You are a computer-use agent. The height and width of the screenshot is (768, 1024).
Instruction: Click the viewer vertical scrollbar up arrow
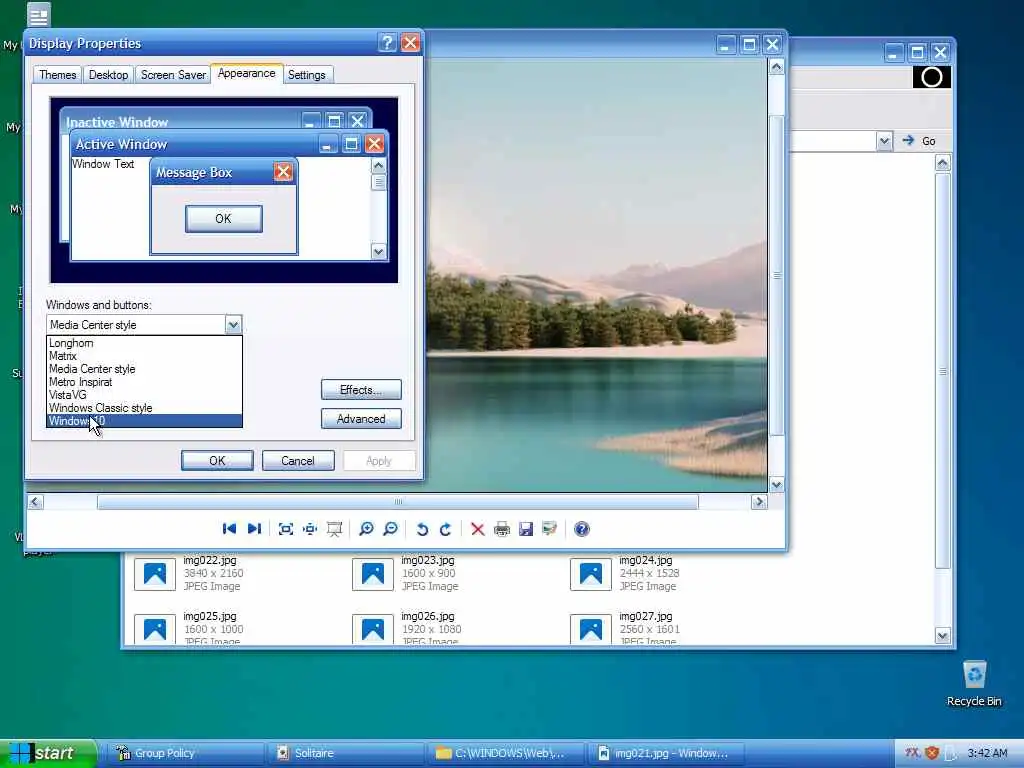(x=776, y=67)
